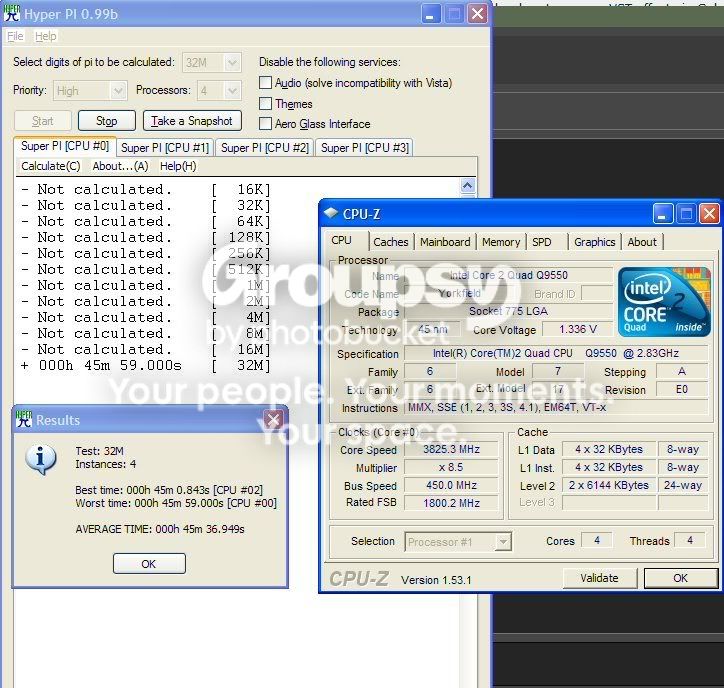The width and height of the screenshot is (724, 688).
Task: Switch to Super PI [CPU #2] tab
Action: 265,148
